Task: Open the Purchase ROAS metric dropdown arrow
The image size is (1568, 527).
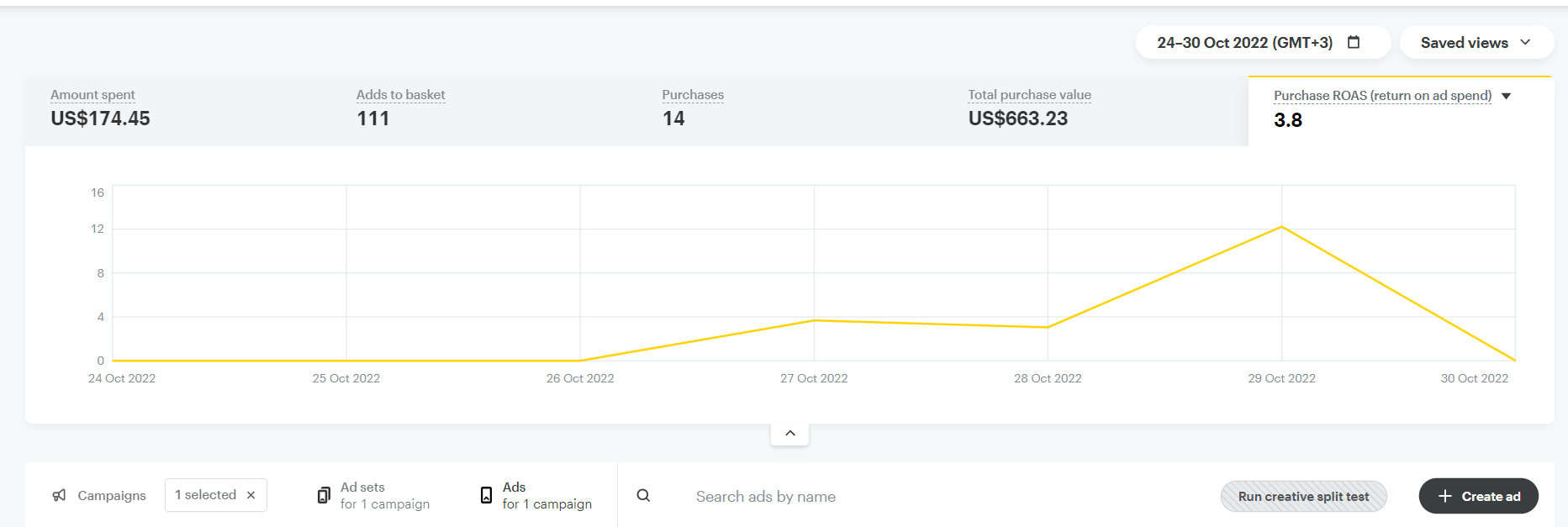Action: click(x=1506, y=96)
